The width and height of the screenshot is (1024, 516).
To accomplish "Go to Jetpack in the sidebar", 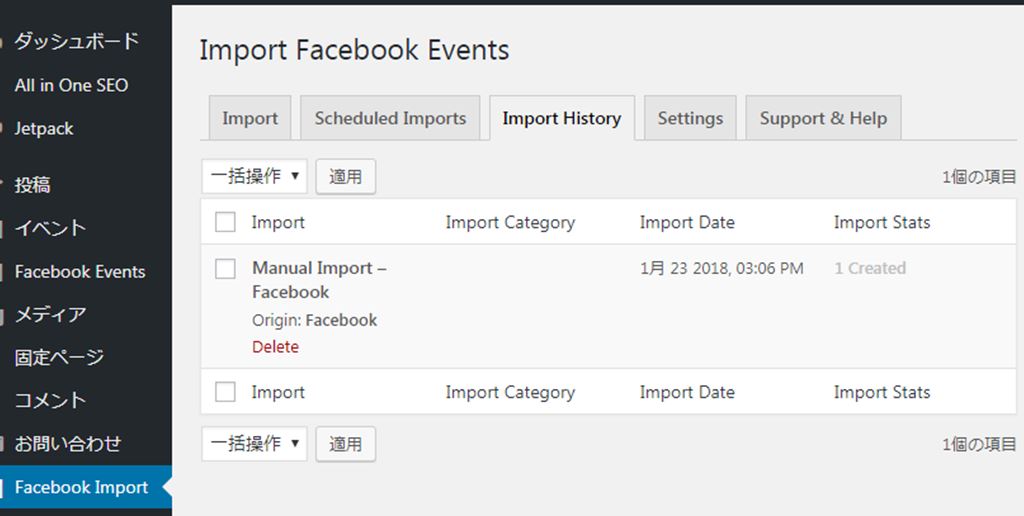I will click(44, 129).
